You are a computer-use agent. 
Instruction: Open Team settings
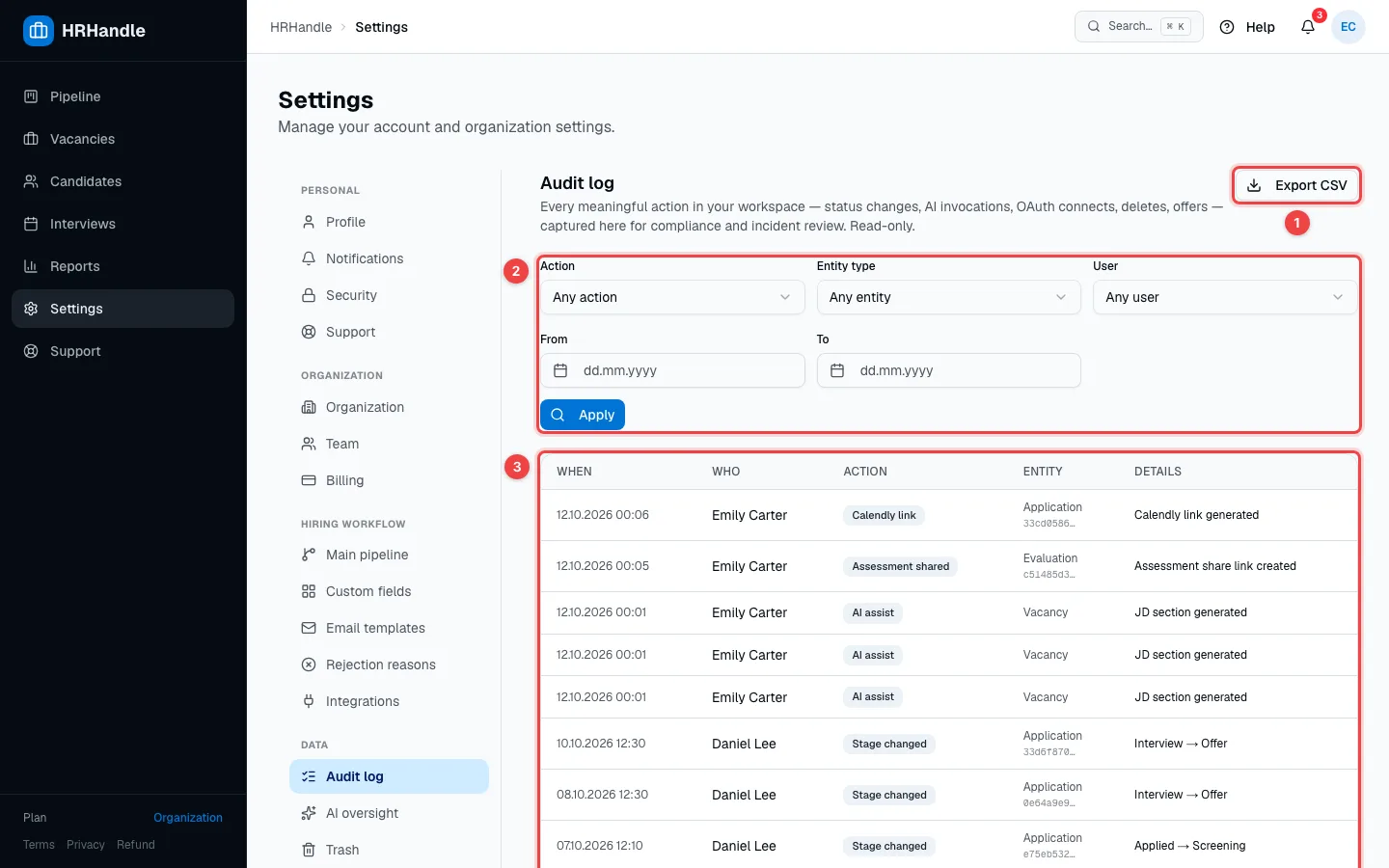[389, 444]
